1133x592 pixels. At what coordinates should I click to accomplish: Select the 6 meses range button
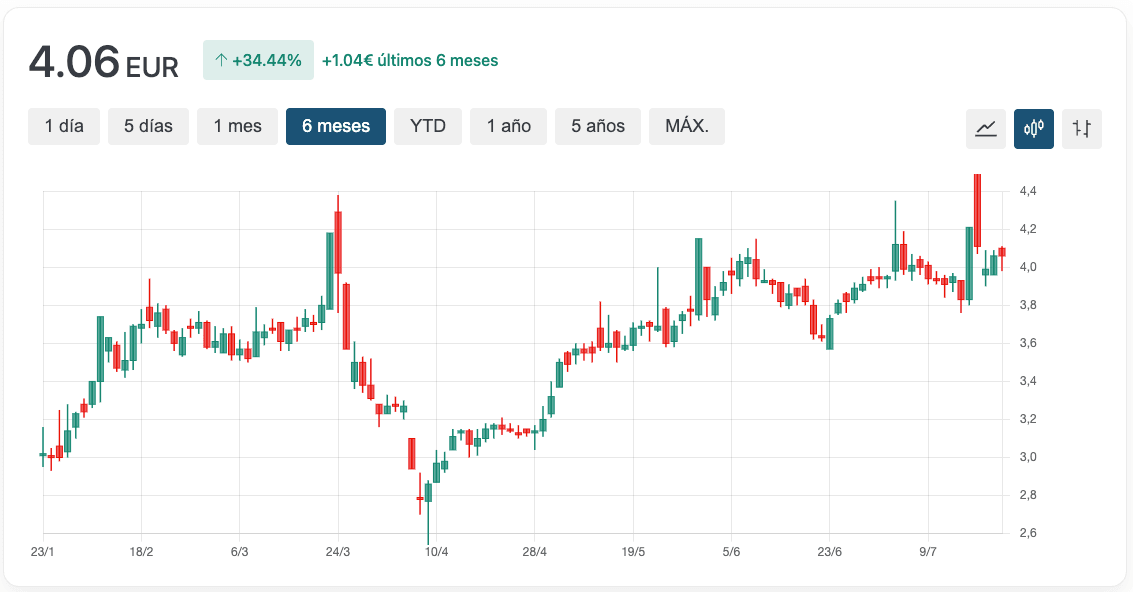336,126
